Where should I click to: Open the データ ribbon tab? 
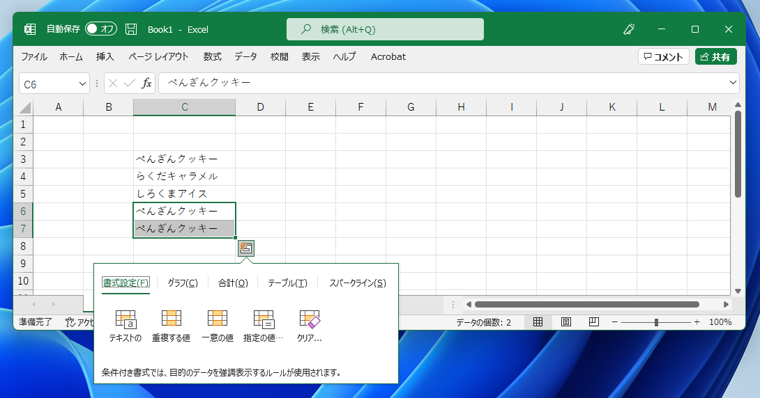click(x=246, y=57)
